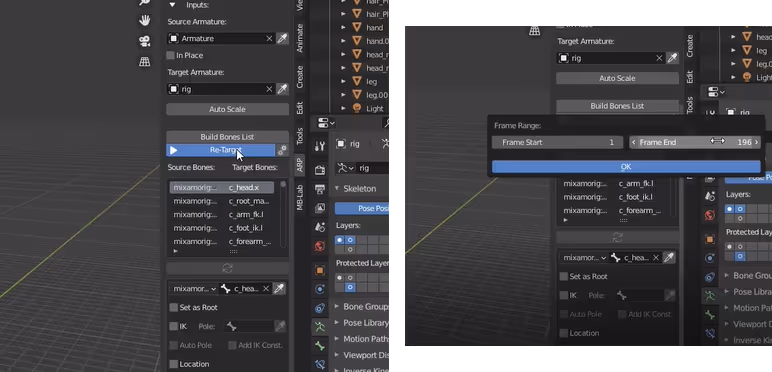Toggle perspective grid icon in left screenshot viewport
The height and width of the screenshot is (372, 772).
[x=144, y=62]
